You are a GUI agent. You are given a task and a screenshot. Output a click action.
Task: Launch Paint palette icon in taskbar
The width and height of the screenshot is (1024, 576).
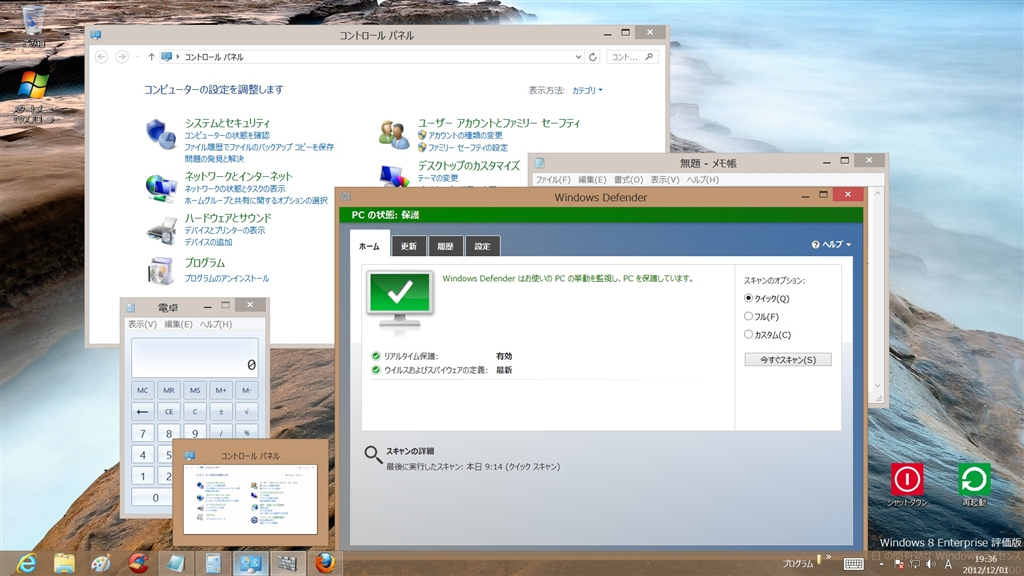[101, 563]
